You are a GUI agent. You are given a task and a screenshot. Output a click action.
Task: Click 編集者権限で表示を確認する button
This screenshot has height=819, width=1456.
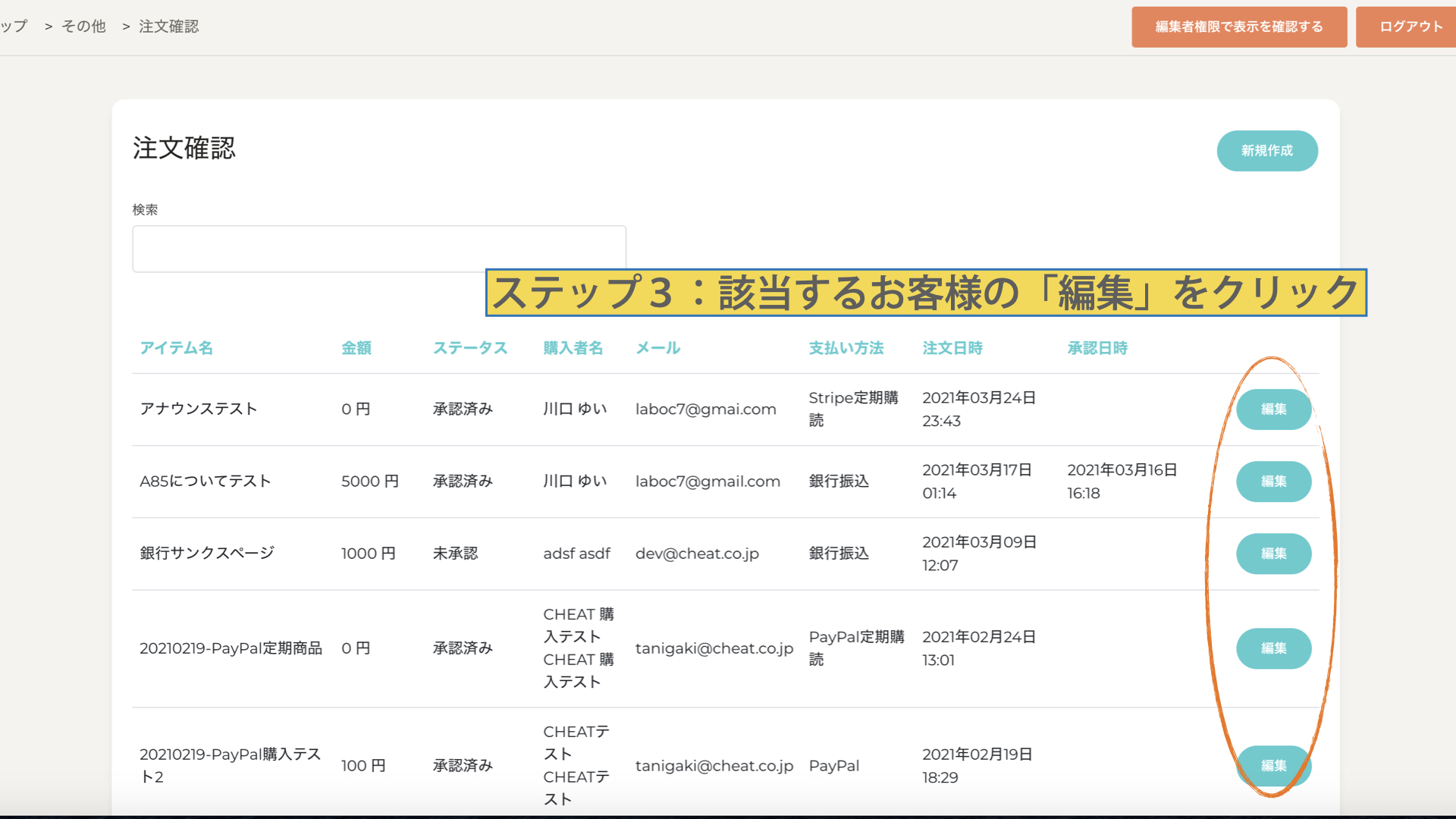pos(1238,27)
